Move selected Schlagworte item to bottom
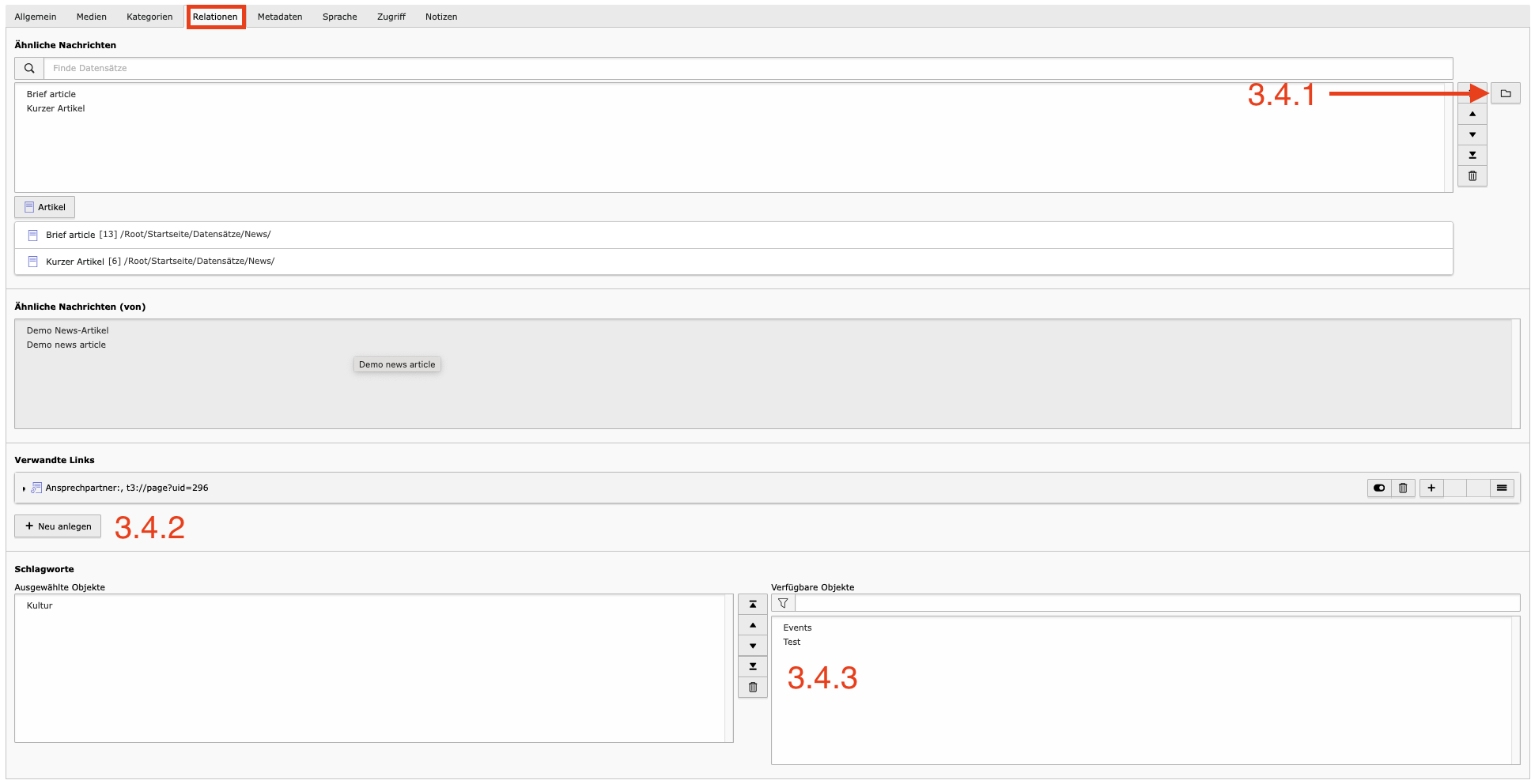 coord(752,666)
